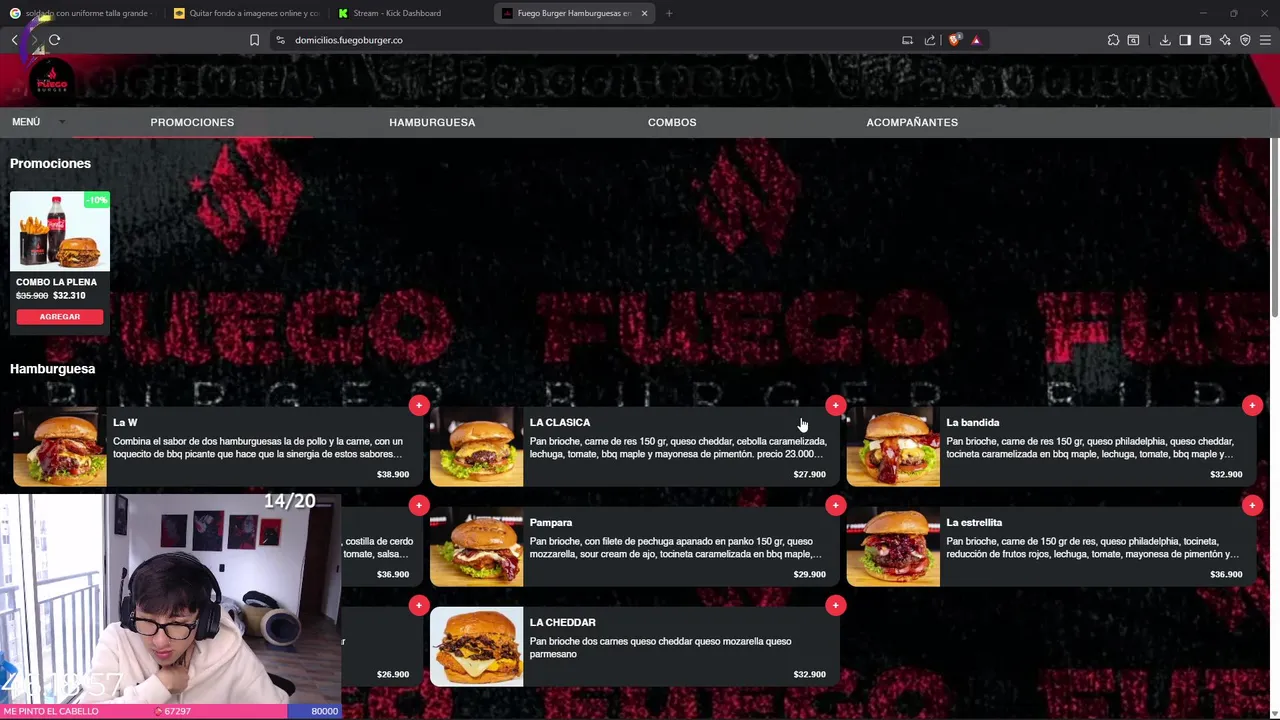Click the share page icon

pos(930,40)
